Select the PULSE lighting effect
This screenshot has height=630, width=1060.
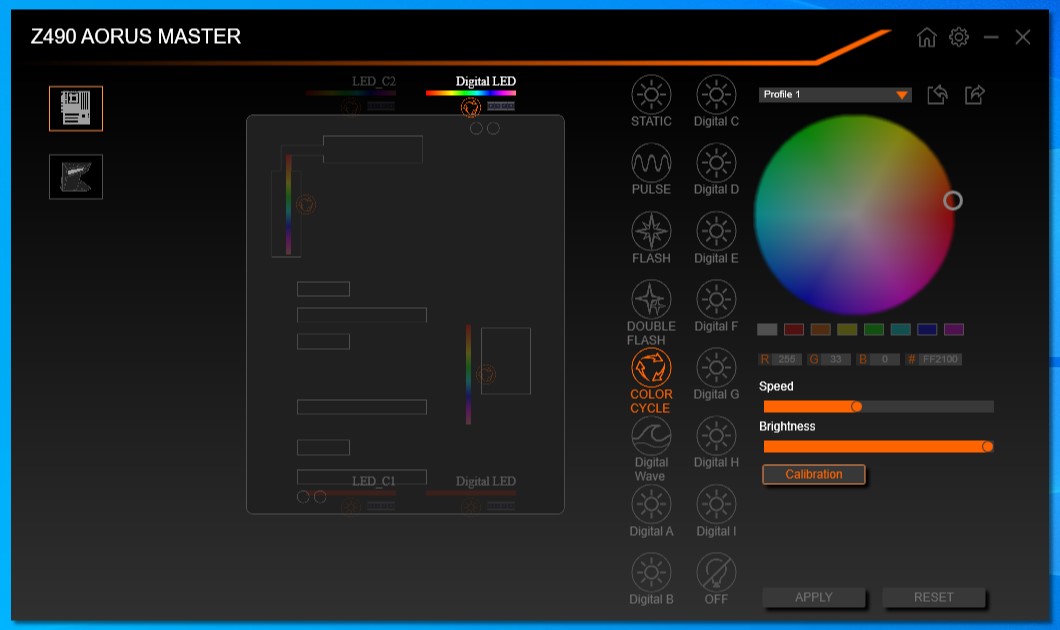[651, 170]
